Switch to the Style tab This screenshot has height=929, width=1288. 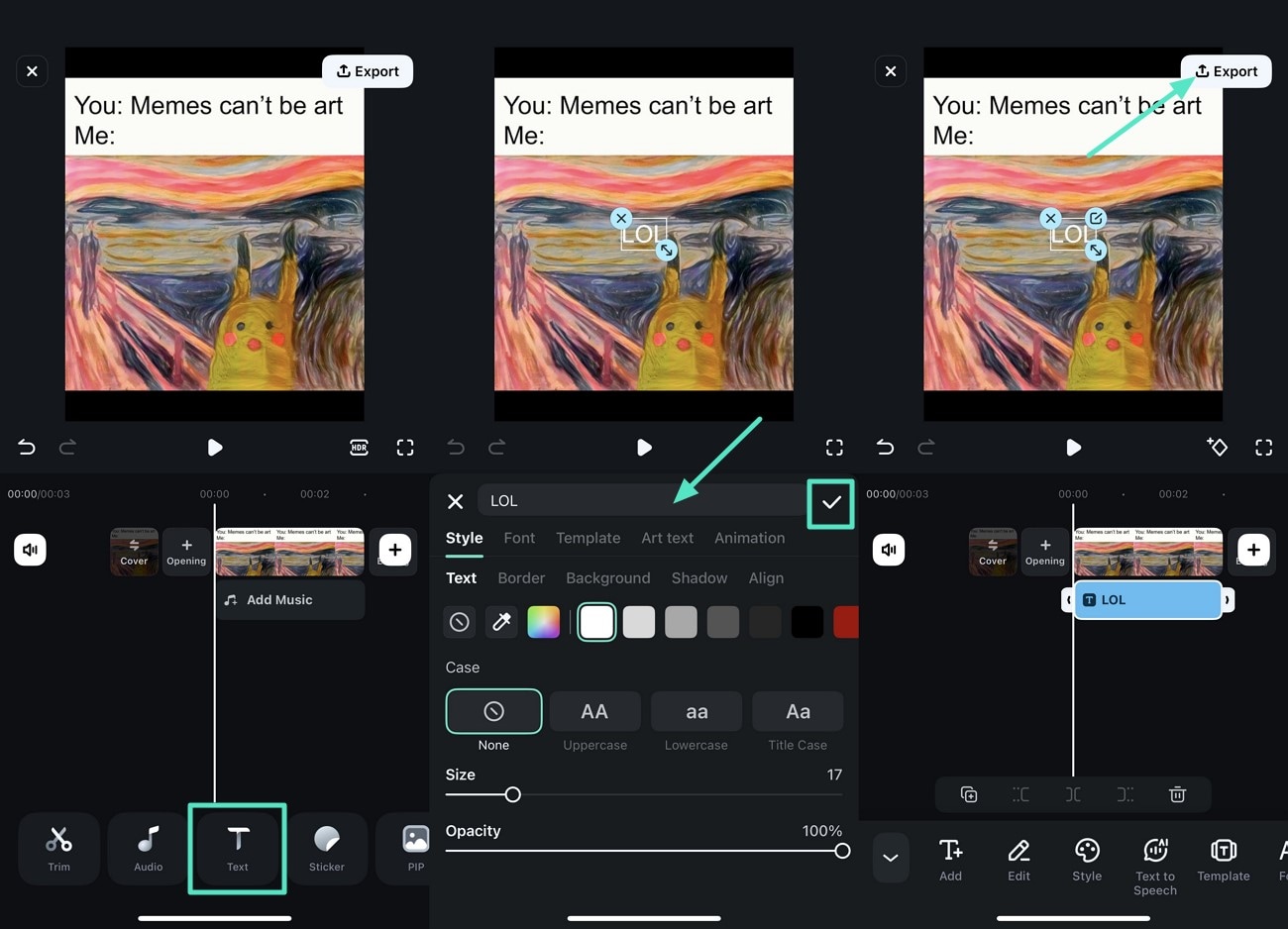tap(464, 538)
